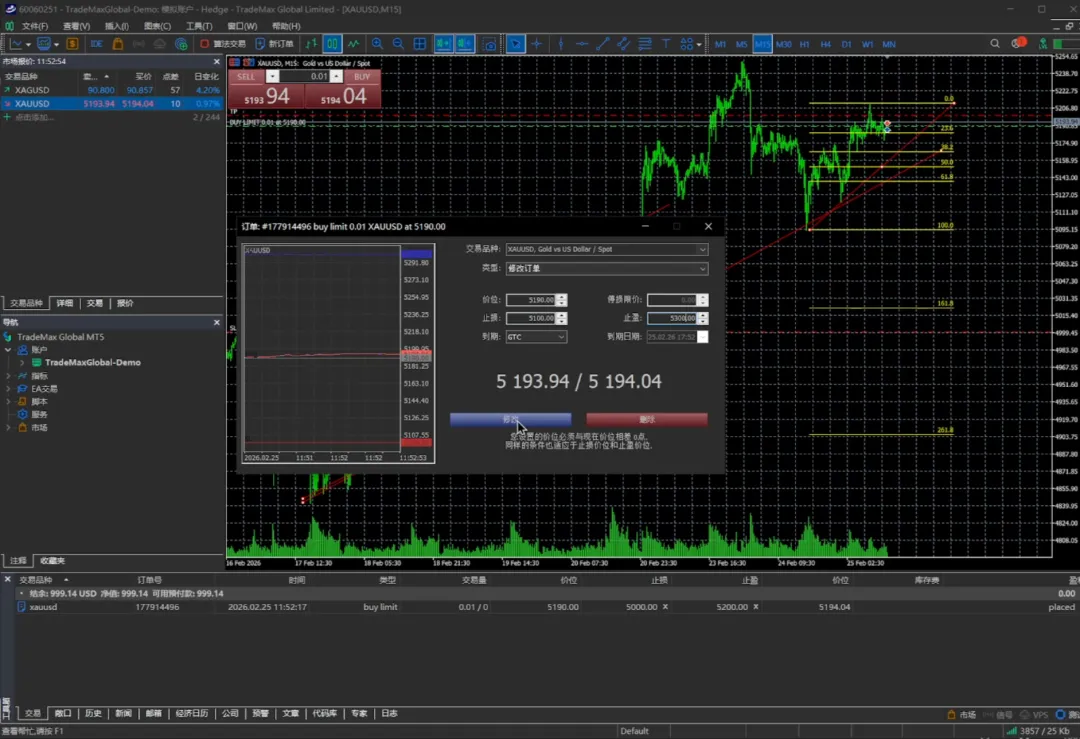Screen dimensions: 1080x739
Task: Open the search magnifier at top right
Action: 995,44
